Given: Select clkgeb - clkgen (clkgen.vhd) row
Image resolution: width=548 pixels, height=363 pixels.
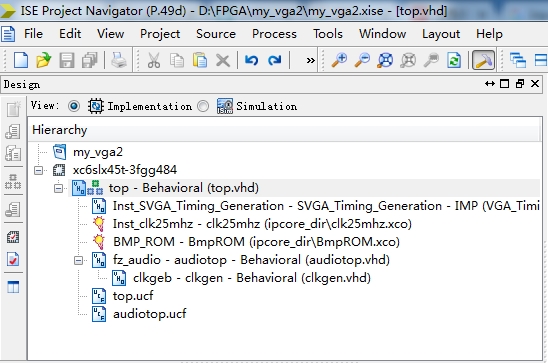Looking at the screenshot, I should 252,278.
